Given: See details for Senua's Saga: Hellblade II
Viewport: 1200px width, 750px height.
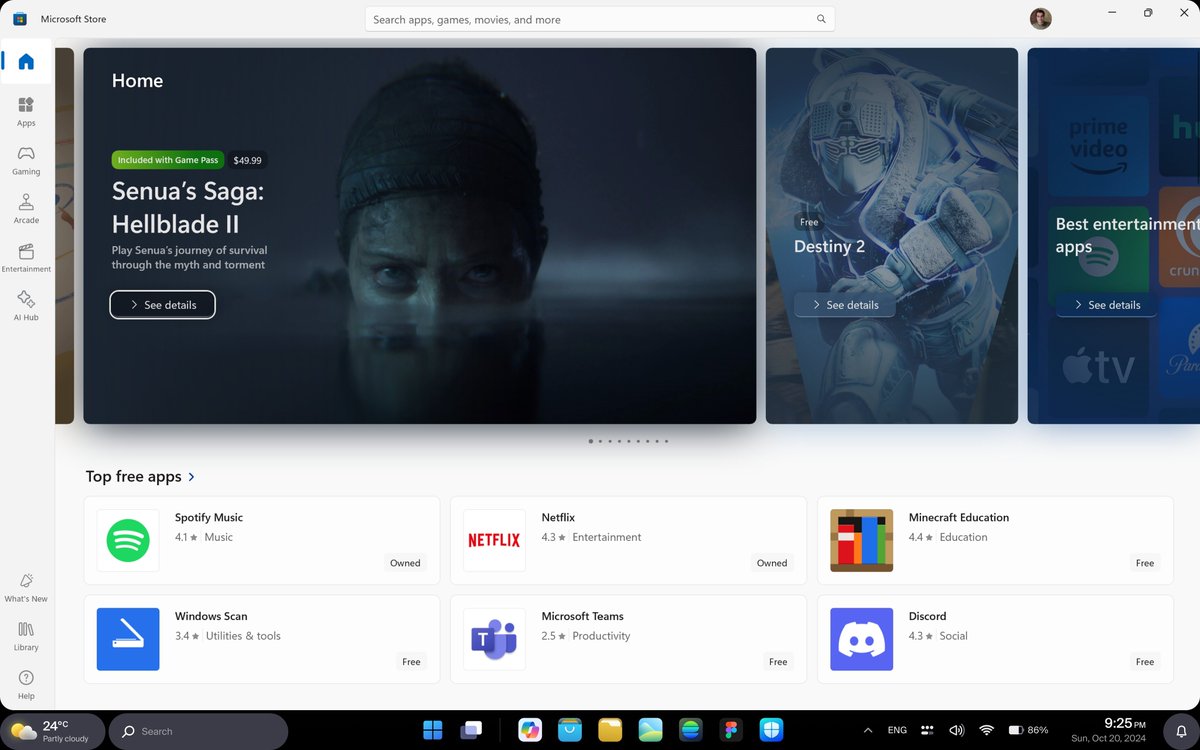Looking at the screenshot, I should point(162,304).
